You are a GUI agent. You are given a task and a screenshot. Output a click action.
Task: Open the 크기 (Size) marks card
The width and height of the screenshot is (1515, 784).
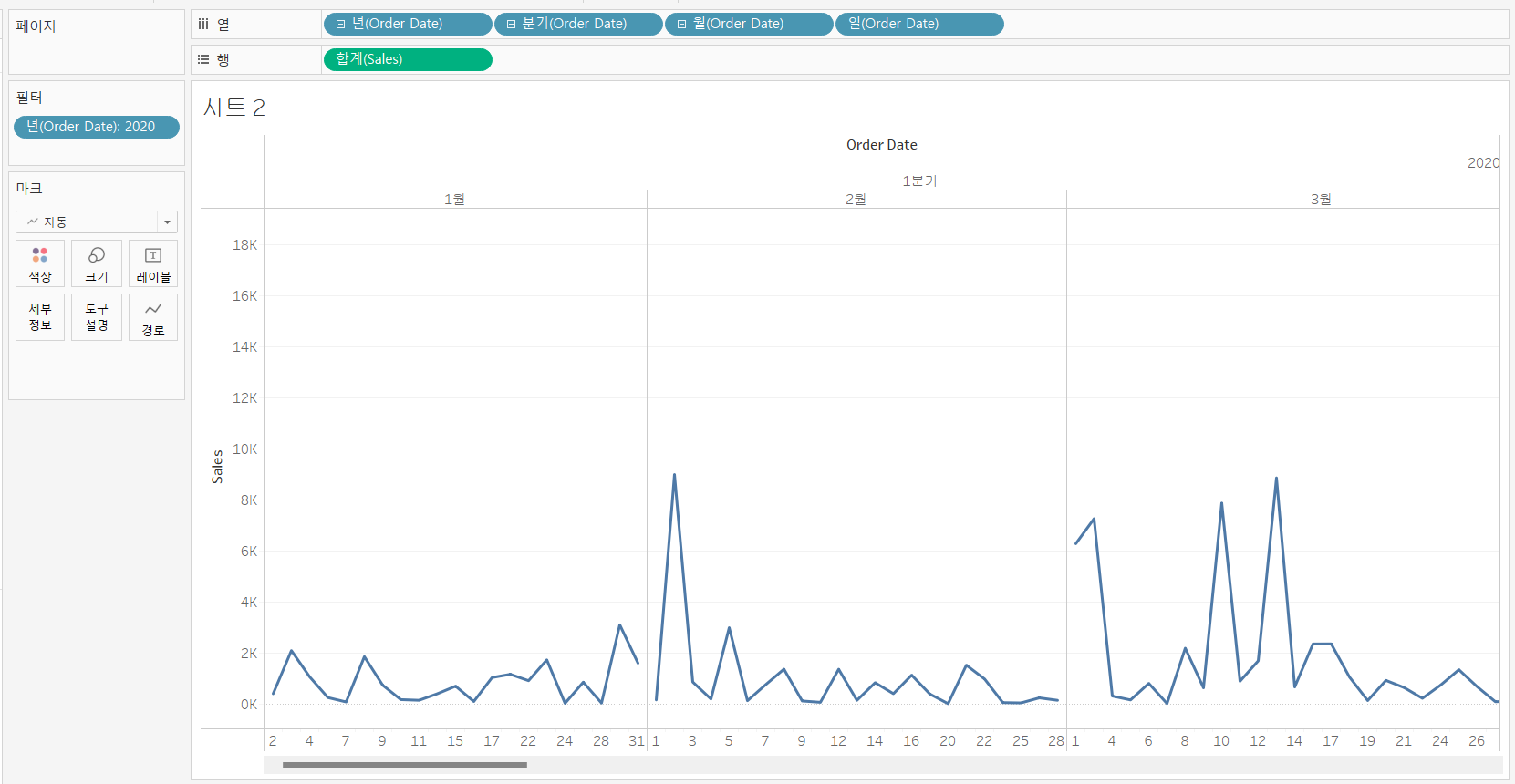[x=97, y=263]
